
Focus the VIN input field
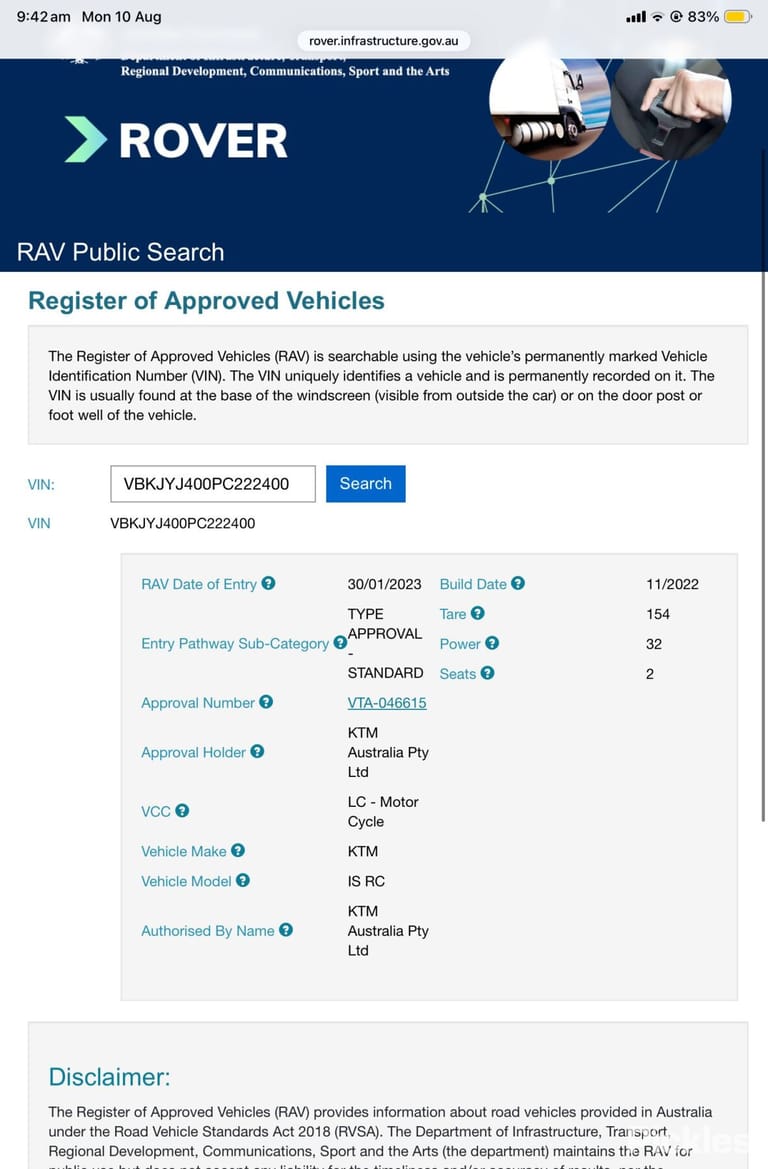213,484
